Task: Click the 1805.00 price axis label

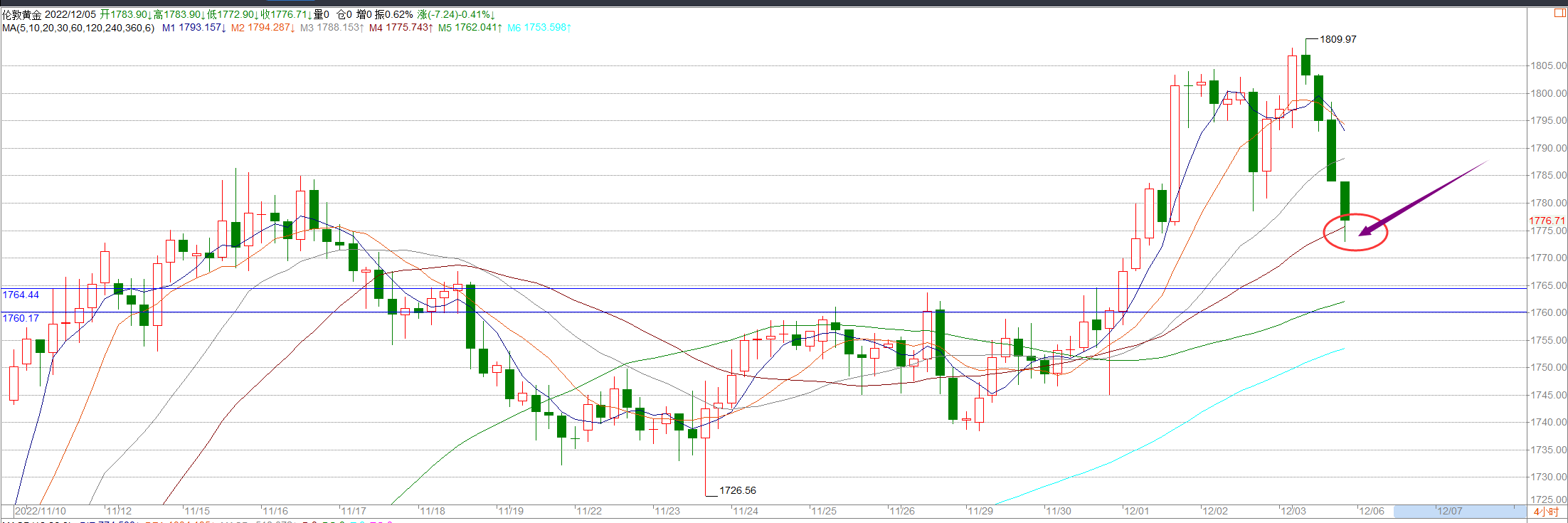Action: click(1548, 66)
